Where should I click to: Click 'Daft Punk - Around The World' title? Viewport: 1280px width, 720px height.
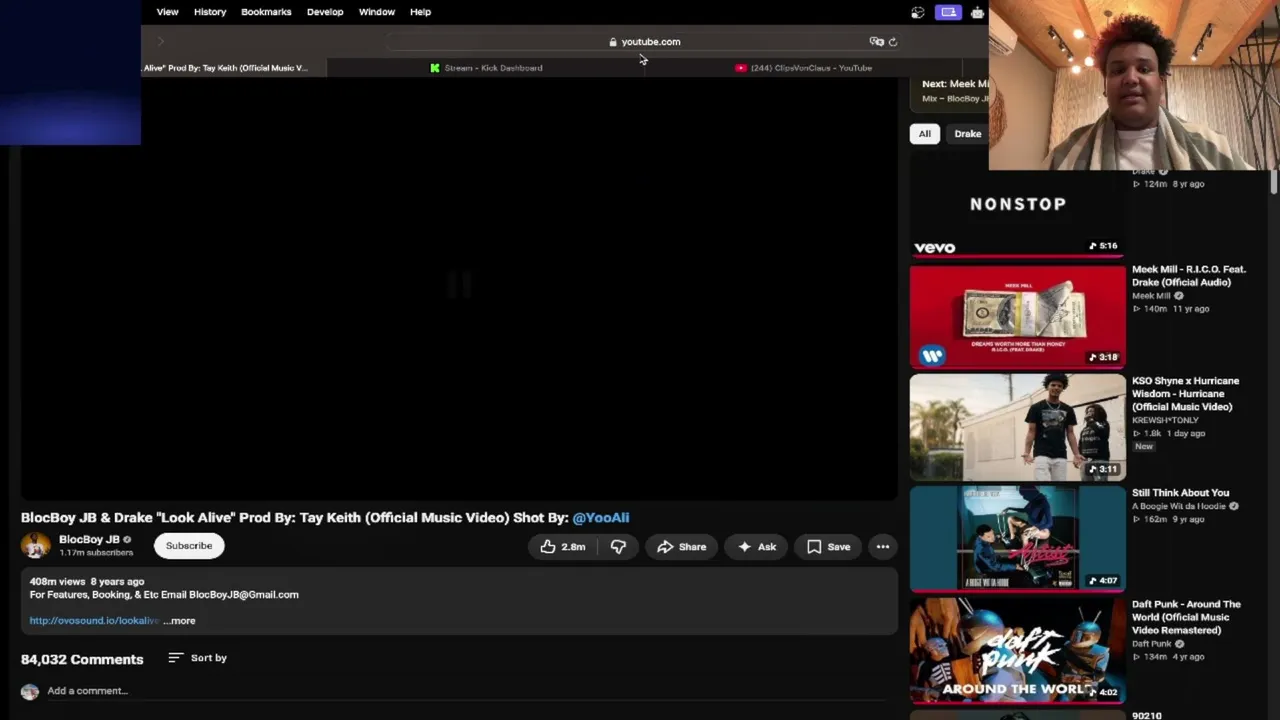pyautogui.click(x=1186, y=617)
